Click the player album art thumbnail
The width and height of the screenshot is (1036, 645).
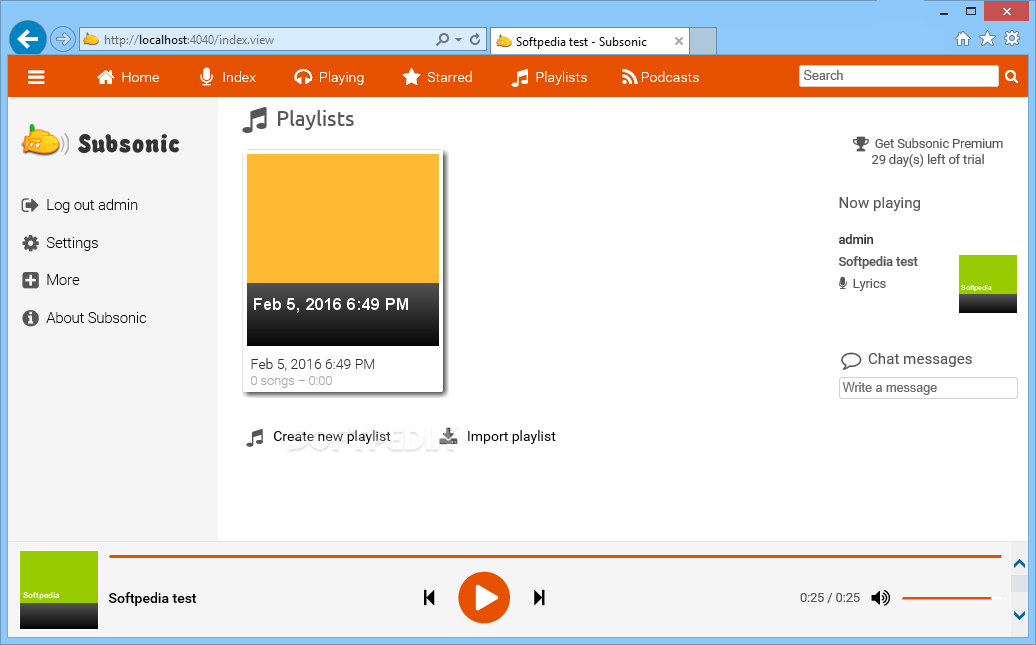pos(59,589)
